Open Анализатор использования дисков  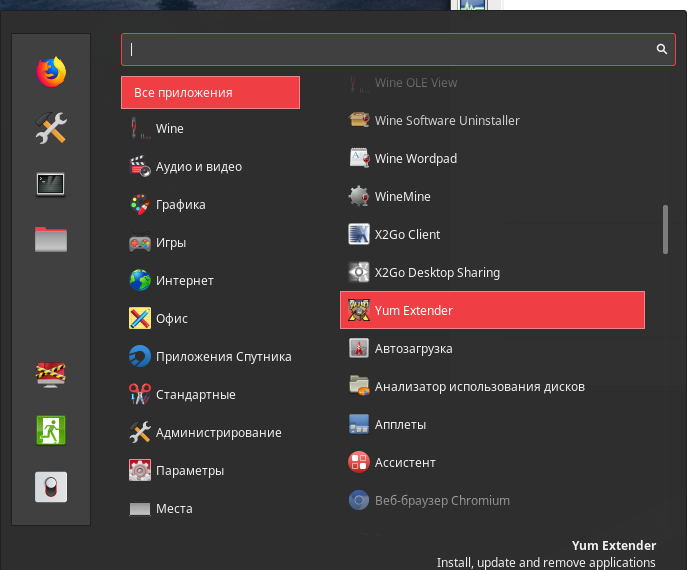point(492,386)
